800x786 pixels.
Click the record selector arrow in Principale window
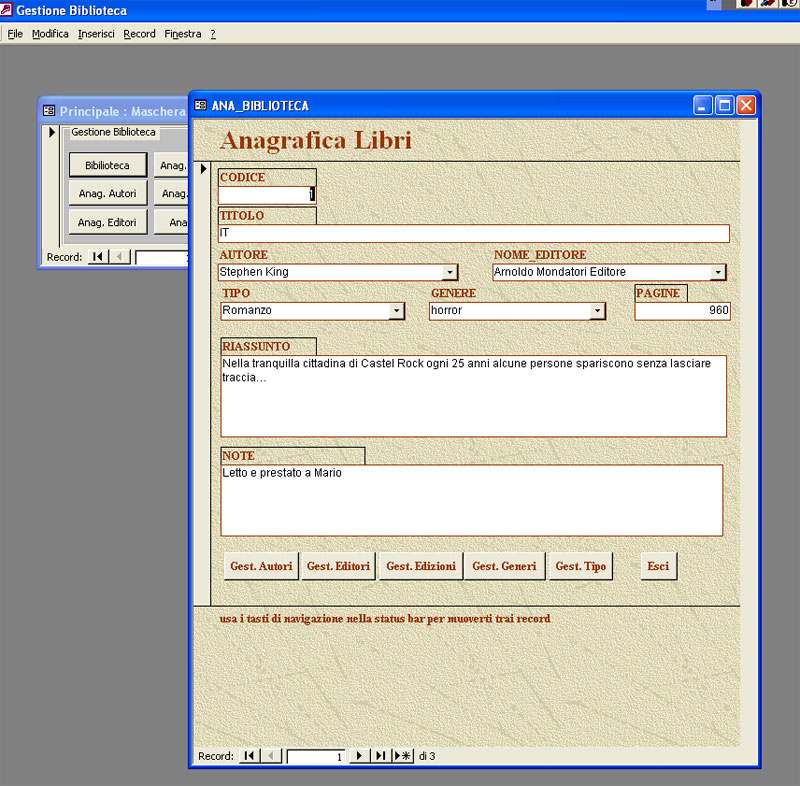pos(52,132)
